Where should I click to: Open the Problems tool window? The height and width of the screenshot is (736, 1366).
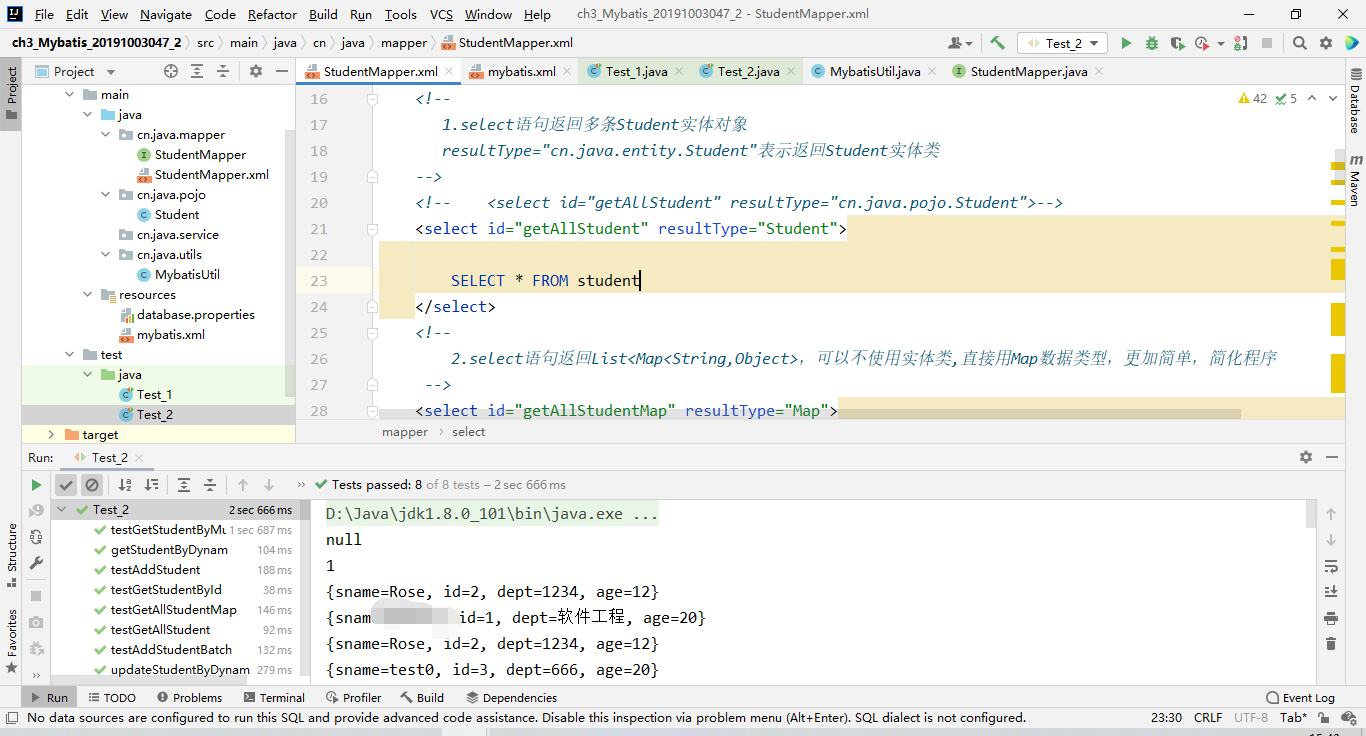pyautogui.click(x=188, y=697)
